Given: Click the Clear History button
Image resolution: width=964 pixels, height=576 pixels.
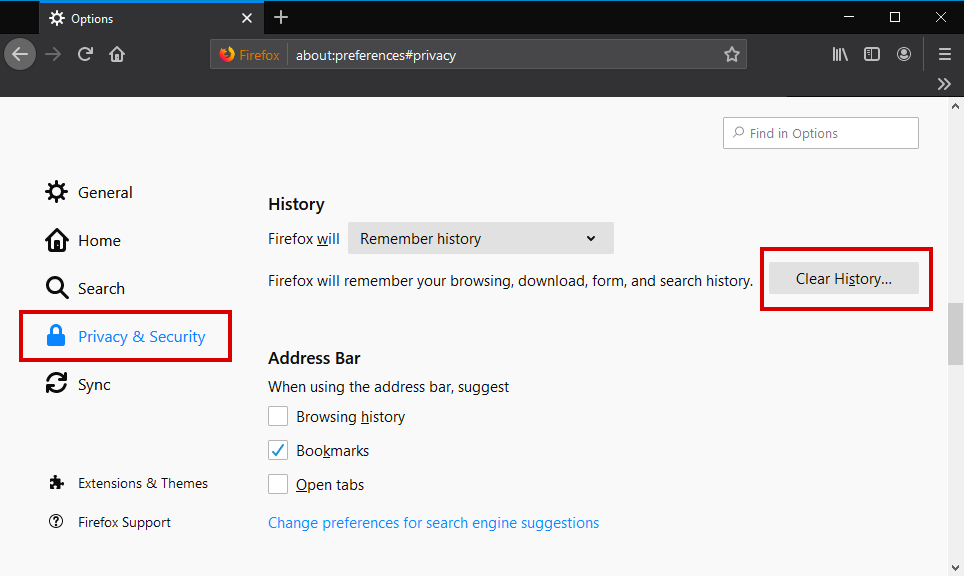Looking at the screenshot, I should [x=843, y=279].
